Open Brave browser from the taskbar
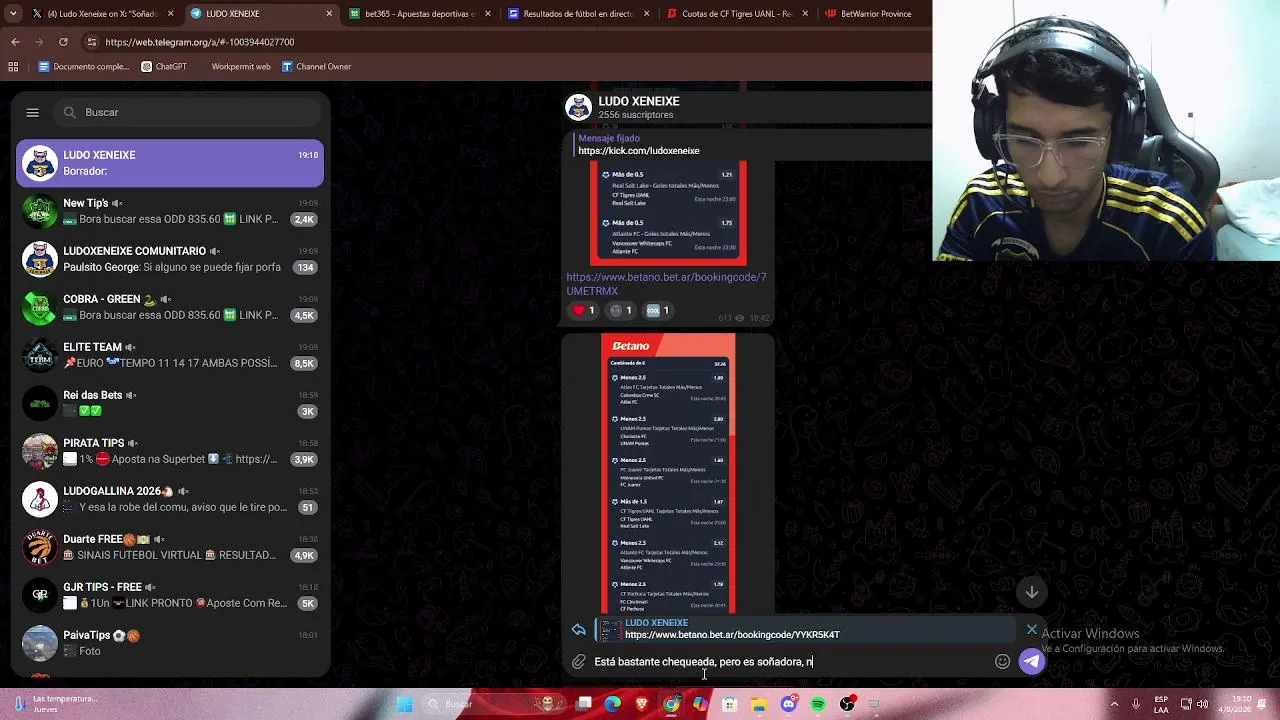Screen dimensions: 1280x720 pos(642,704)
